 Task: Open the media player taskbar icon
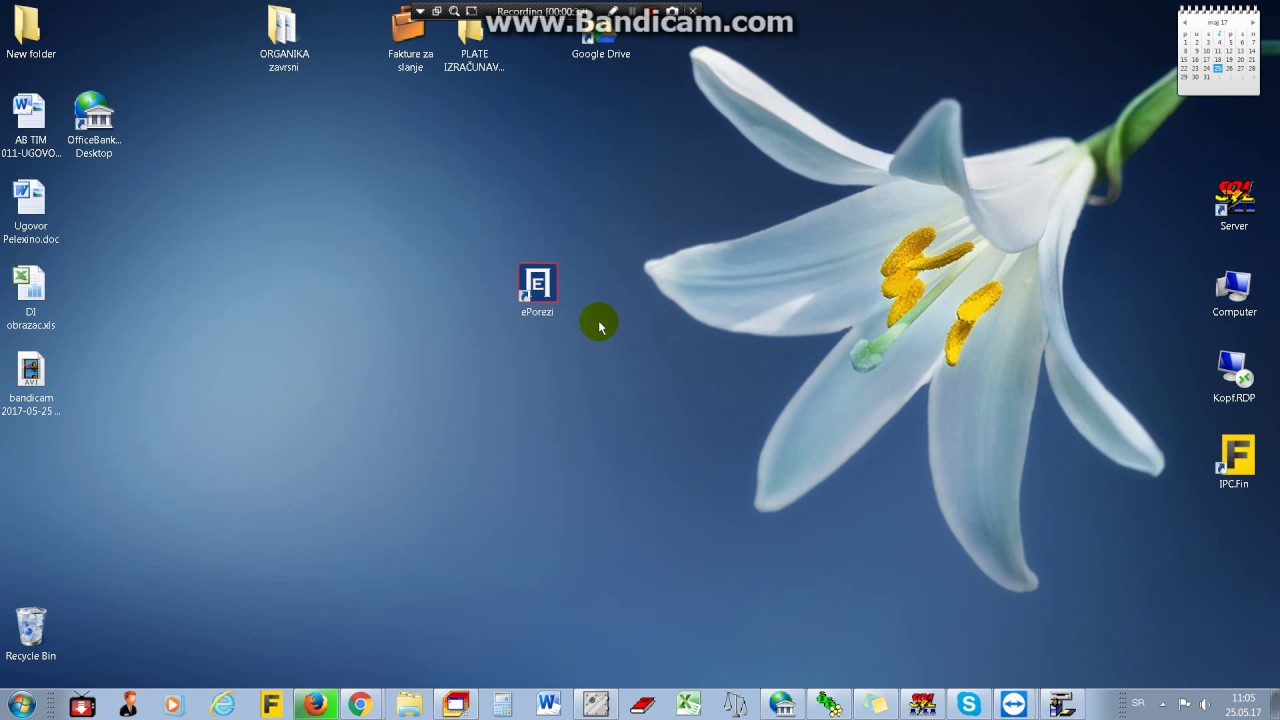174,704
